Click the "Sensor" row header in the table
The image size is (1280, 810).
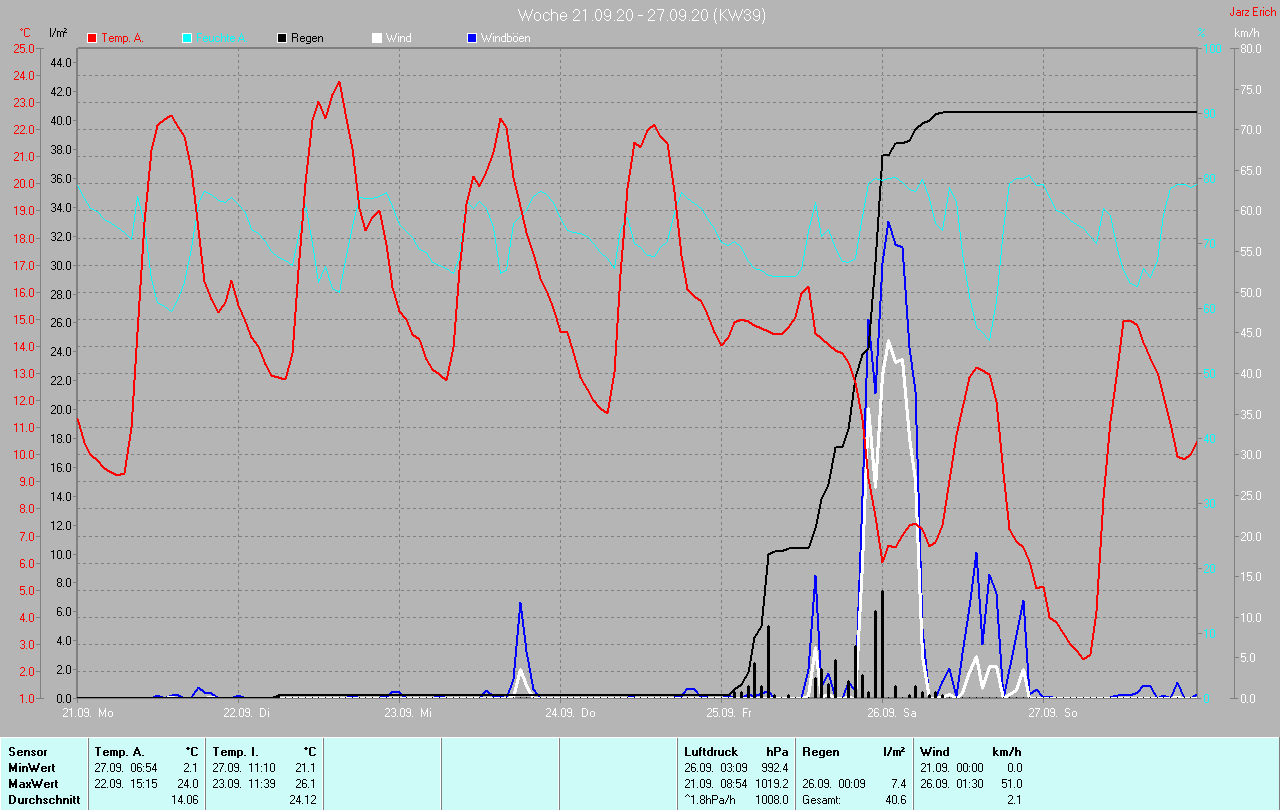[28, 752]
